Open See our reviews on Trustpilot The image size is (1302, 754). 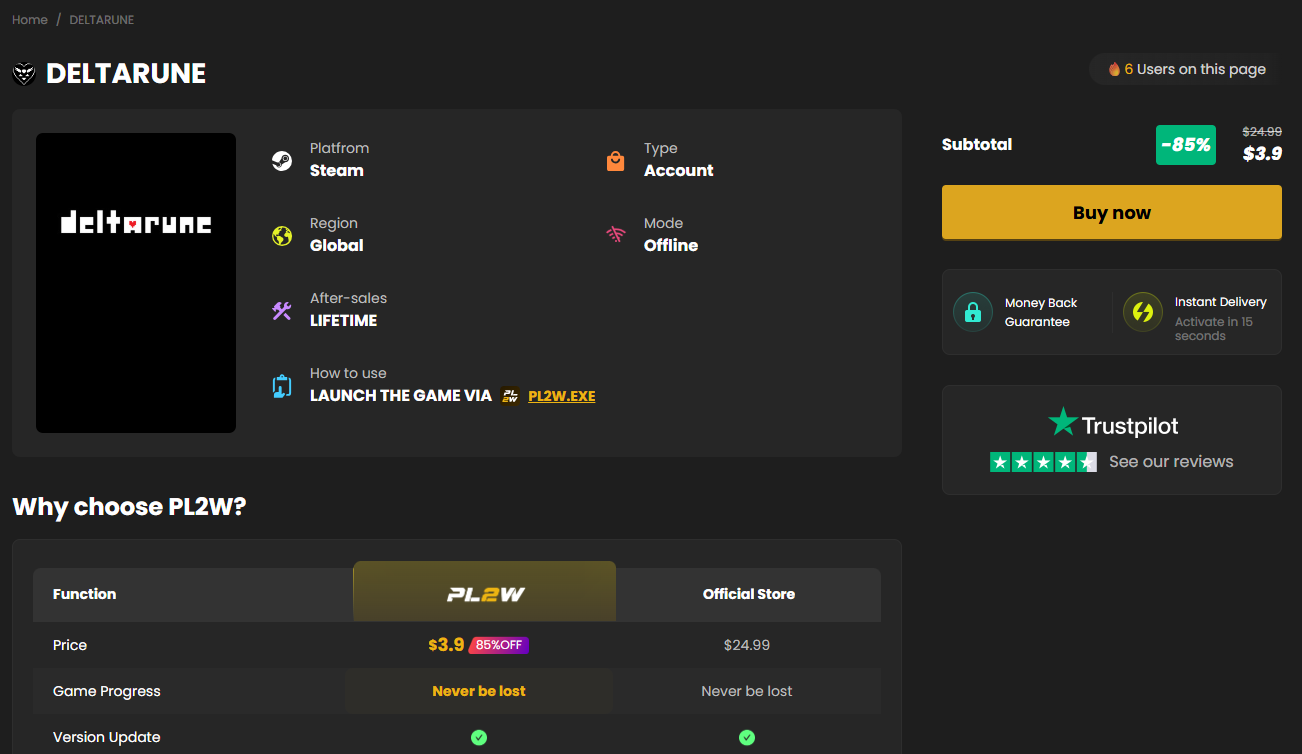[1171, 462]
